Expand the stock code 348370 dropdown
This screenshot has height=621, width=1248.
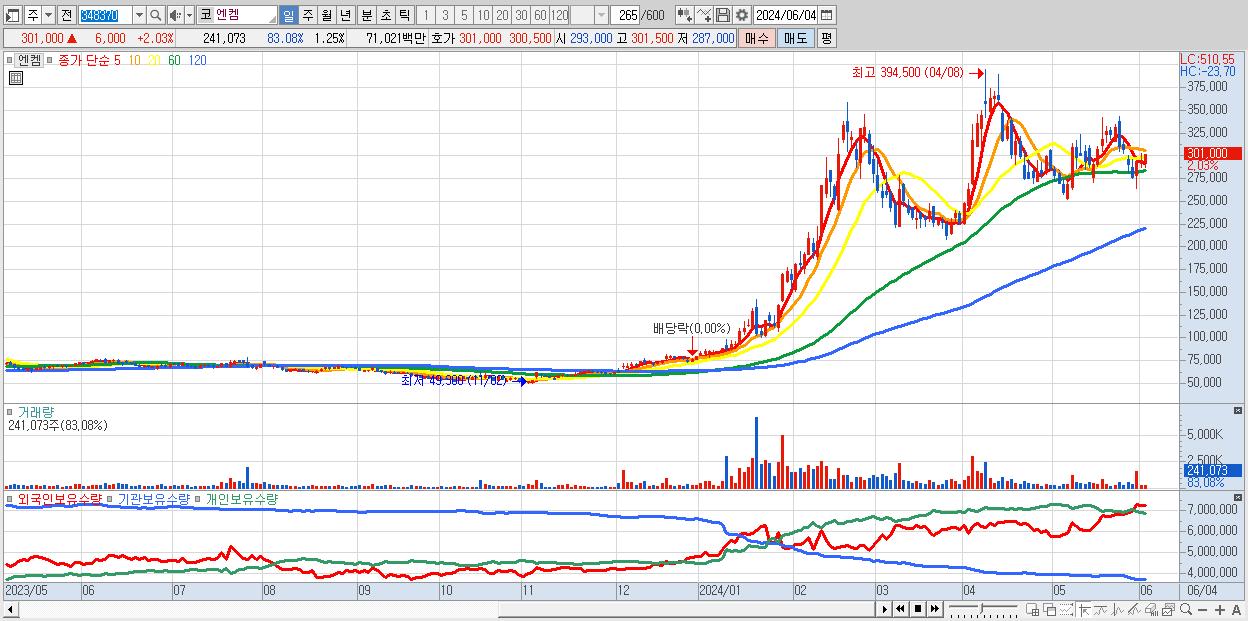[139, 15]
